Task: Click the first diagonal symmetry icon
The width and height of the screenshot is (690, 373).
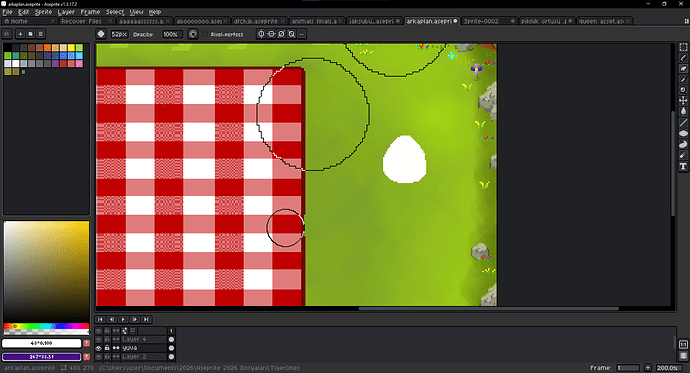Action: [x=281, y=34]
